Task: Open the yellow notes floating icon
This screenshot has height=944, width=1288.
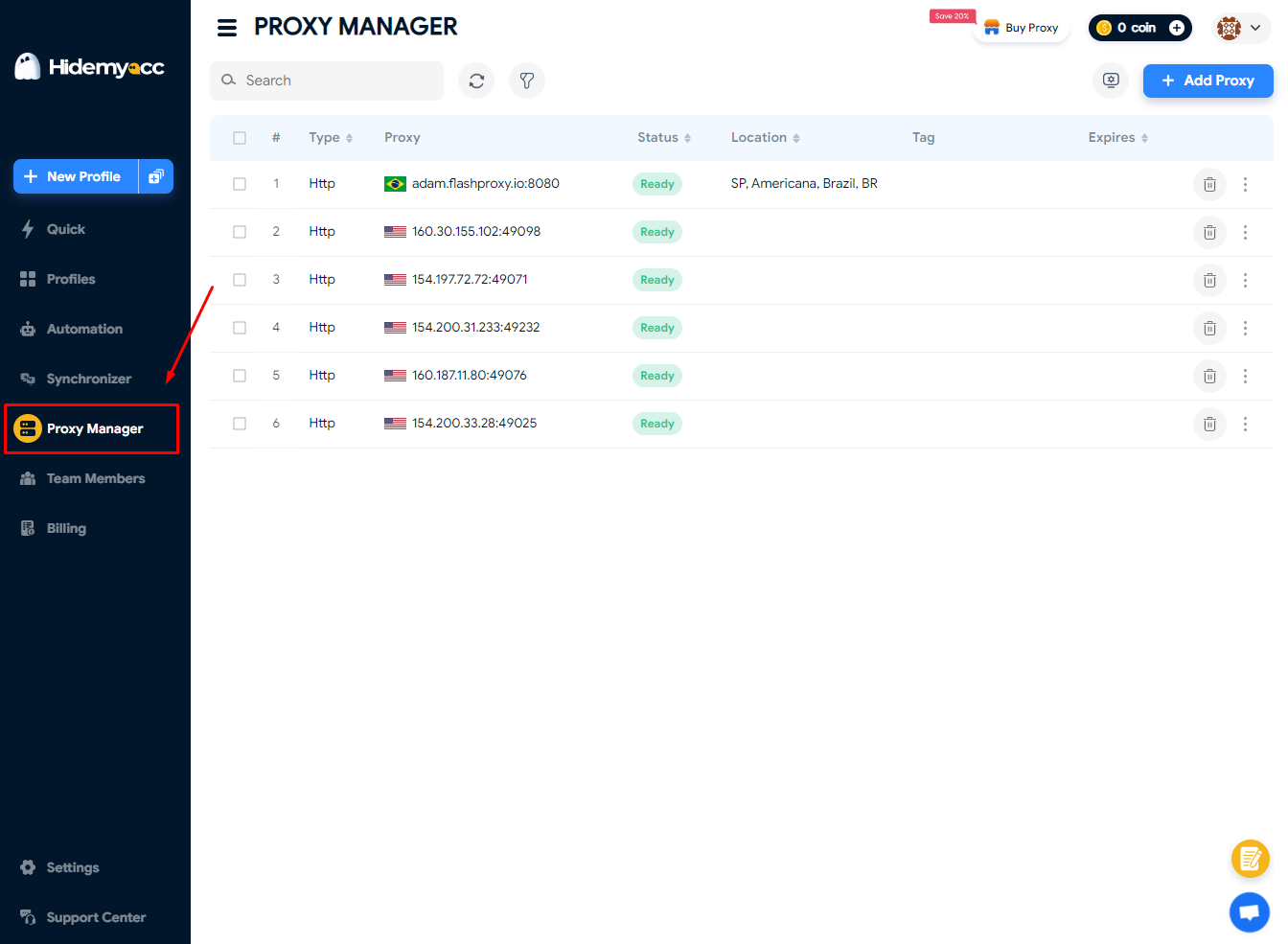Action: click(x=1250, y=859)
